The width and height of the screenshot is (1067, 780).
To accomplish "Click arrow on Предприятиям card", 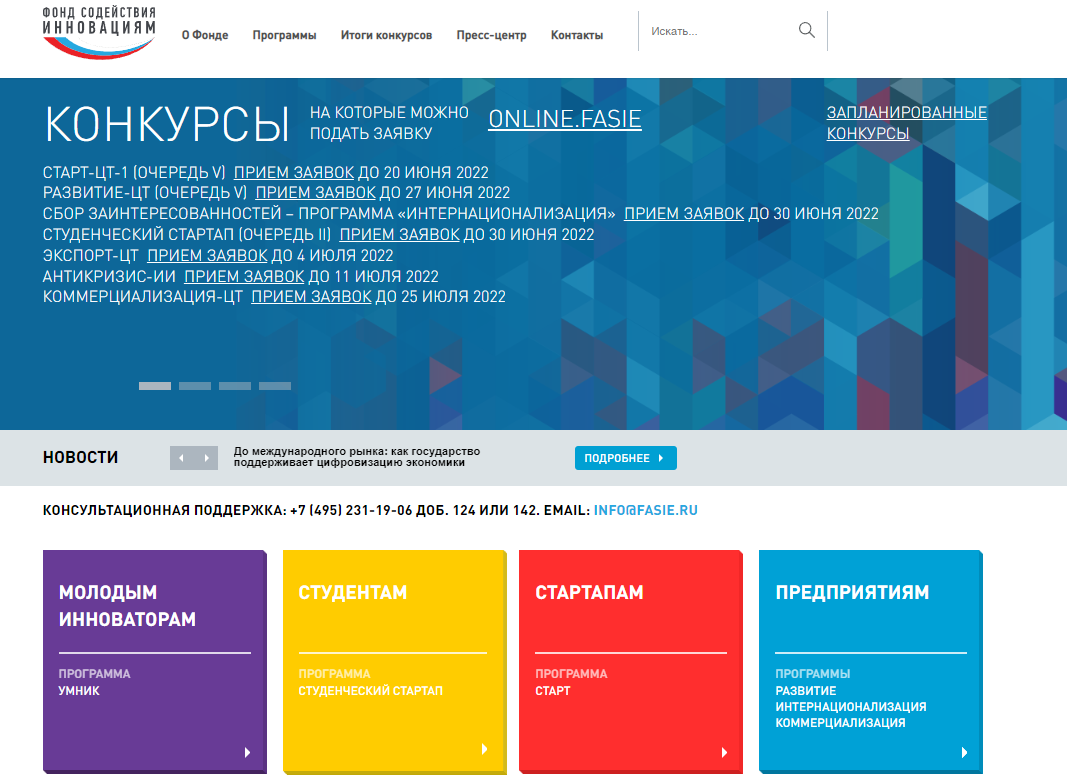I will 964,752.
